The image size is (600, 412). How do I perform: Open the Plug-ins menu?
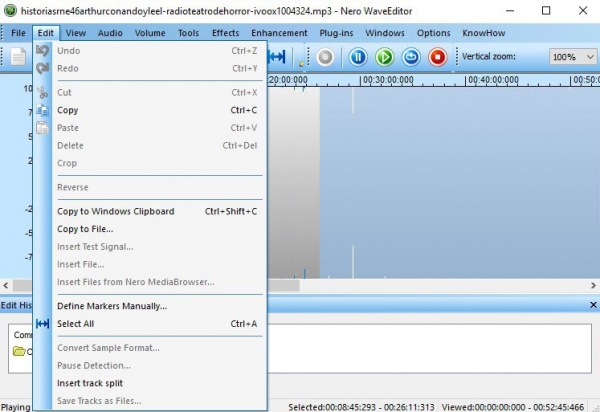[x=337, y=32]
